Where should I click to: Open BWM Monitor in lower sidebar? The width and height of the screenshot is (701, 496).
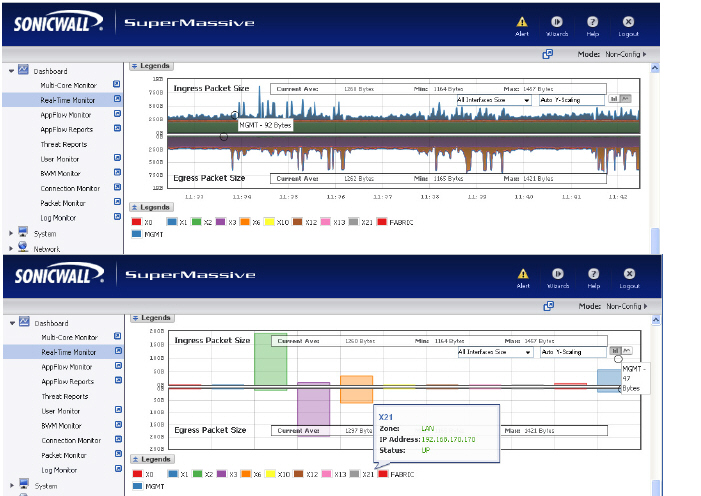(x=61, y=426)
